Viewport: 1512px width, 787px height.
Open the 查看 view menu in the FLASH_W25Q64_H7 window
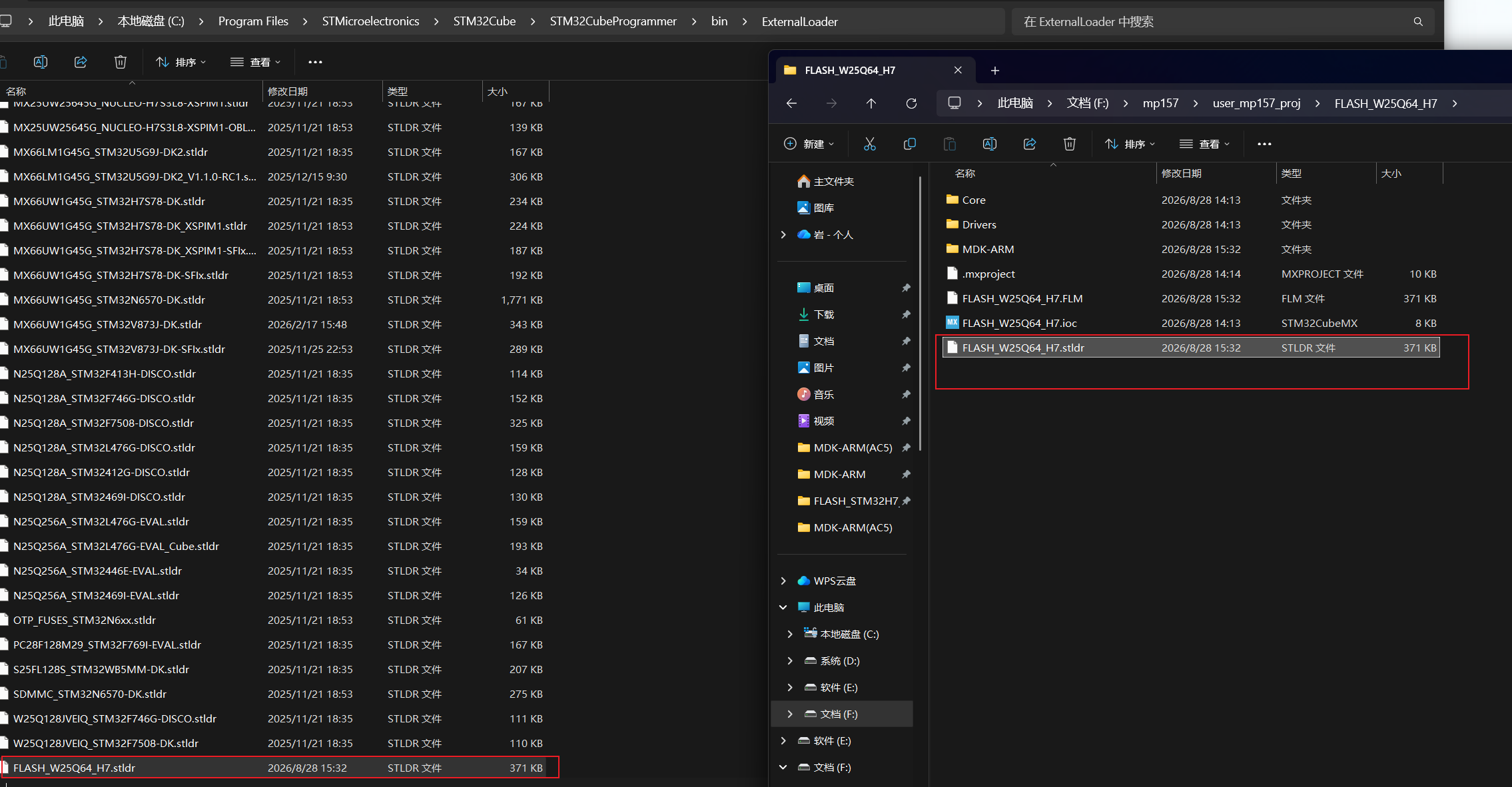click(1204, 144)
